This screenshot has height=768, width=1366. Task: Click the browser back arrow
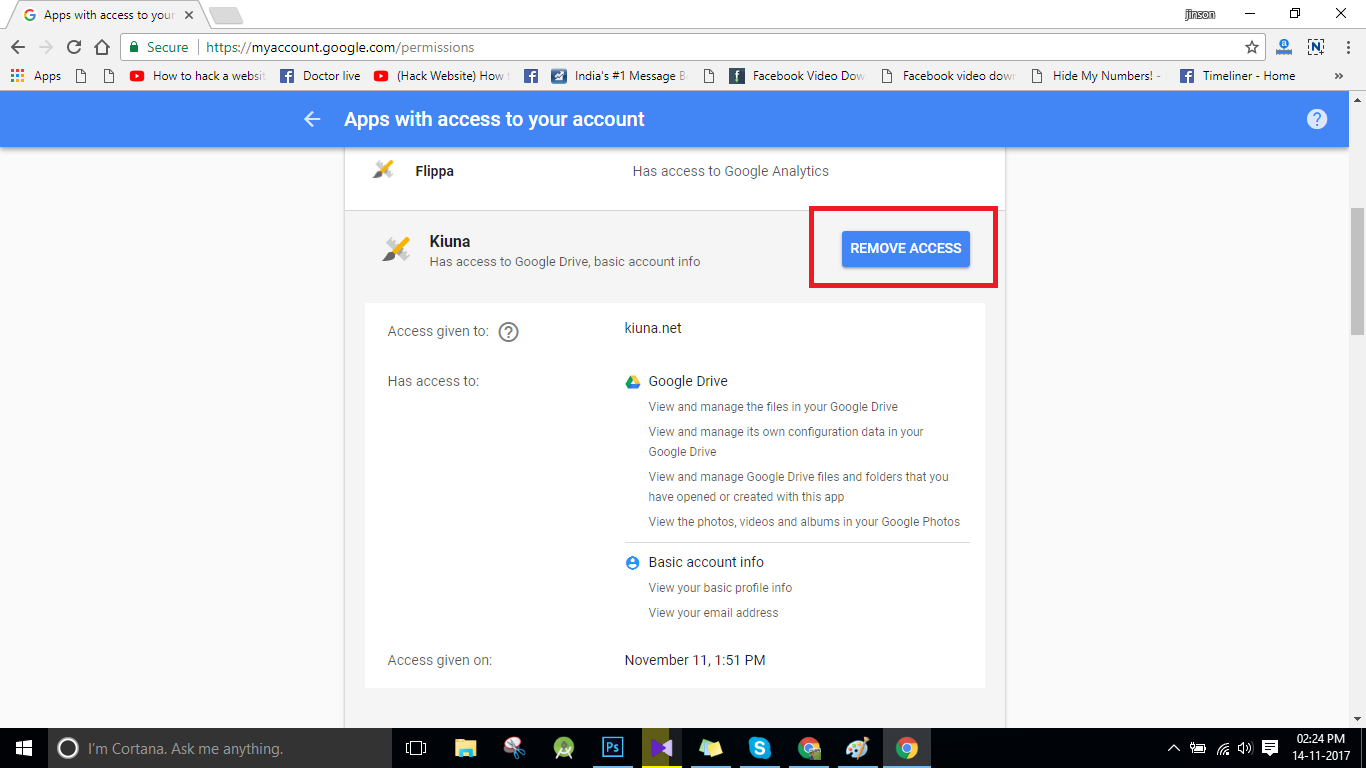[x=18, y=47]
